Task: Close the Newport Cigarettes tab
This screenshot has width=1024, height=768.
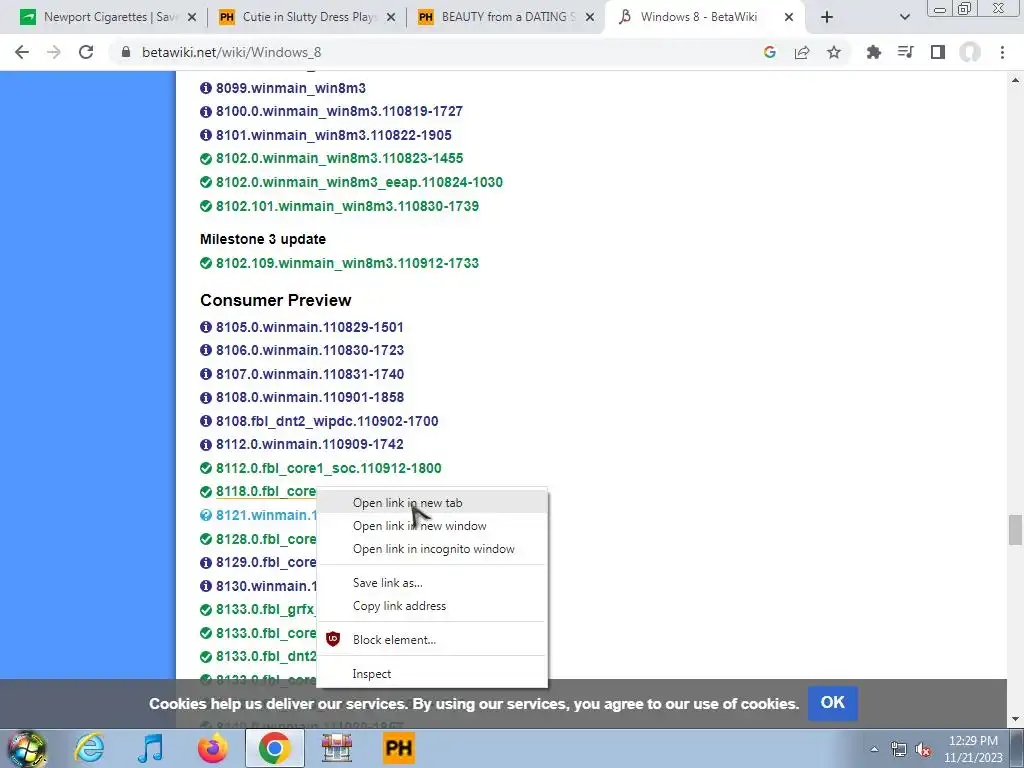Action: click(x=191, y=17)
